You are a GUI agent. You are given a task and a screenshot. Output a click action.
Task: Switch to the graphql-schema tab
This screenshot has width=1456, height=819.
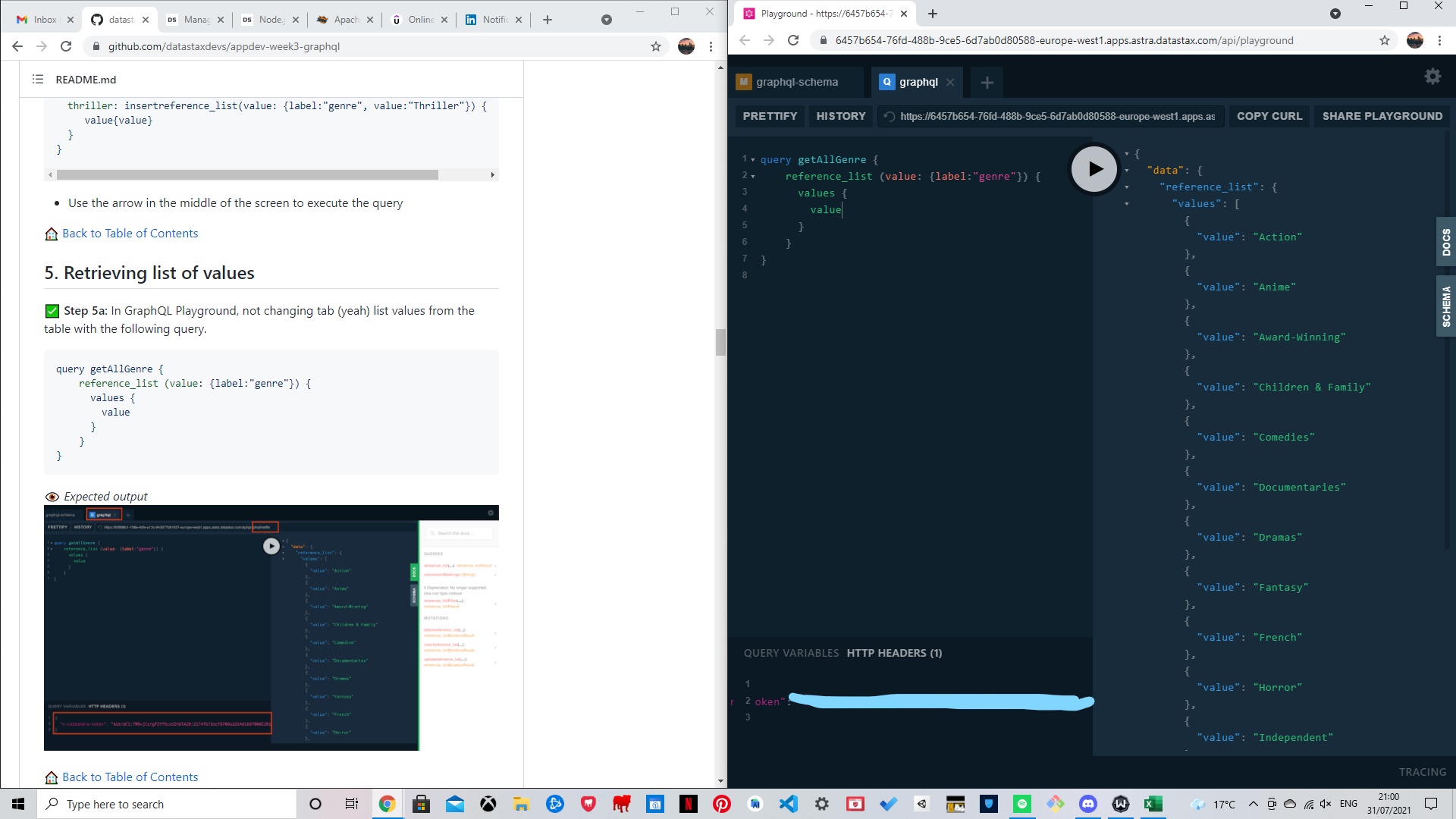pyautogui.click(x=796, y=82)
